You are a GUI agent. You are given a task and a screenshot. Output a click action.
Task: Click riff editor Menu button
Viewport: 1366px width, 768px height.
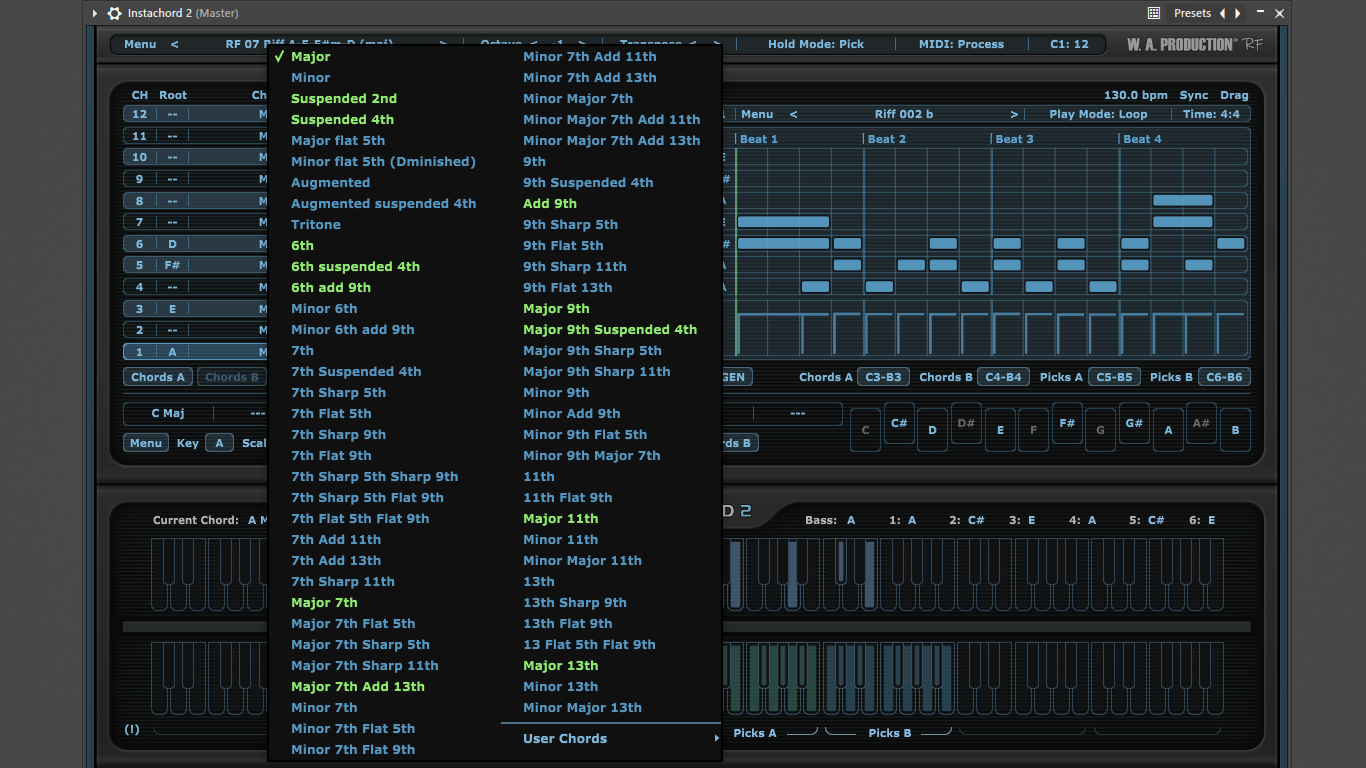click(x=757, y=114)
